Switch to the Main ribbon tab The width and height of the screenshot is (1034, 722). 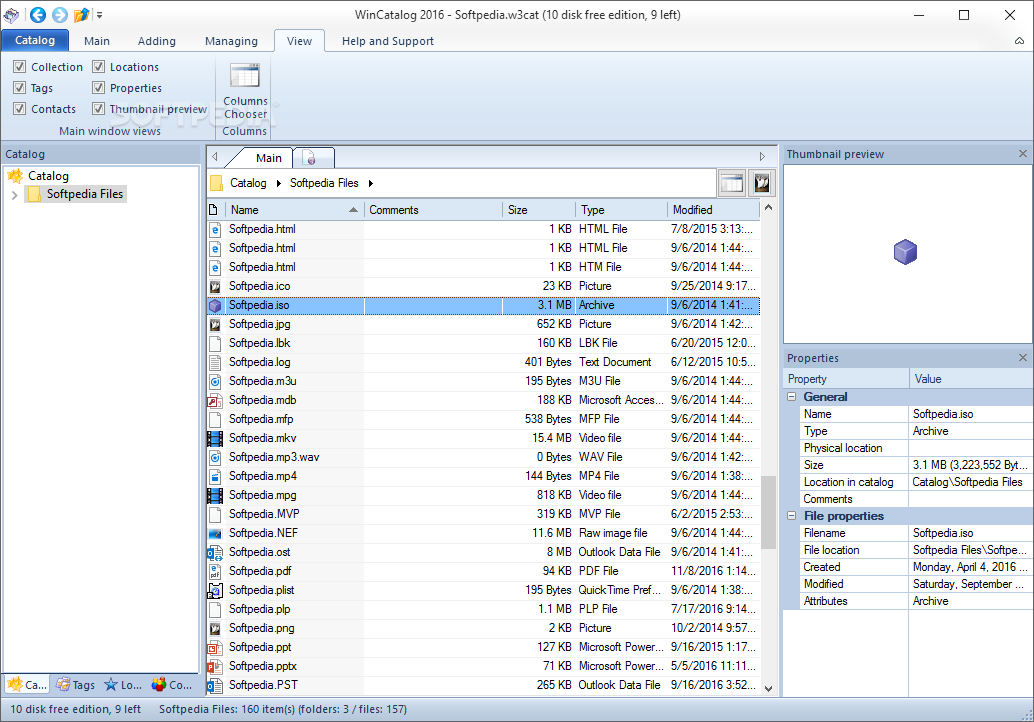[97, 41]
